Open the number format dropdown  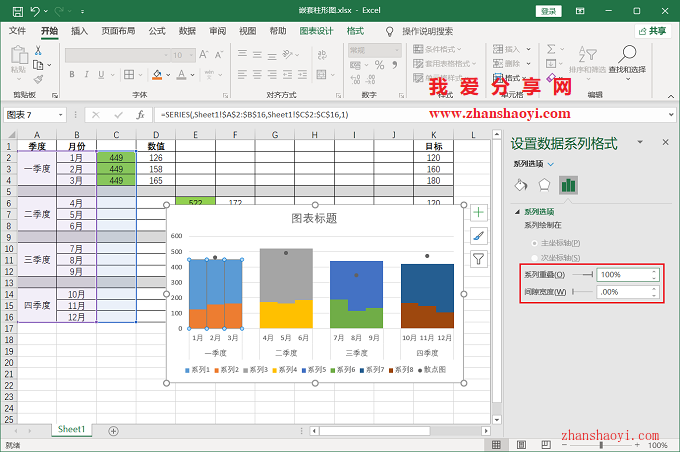point(396,50)
